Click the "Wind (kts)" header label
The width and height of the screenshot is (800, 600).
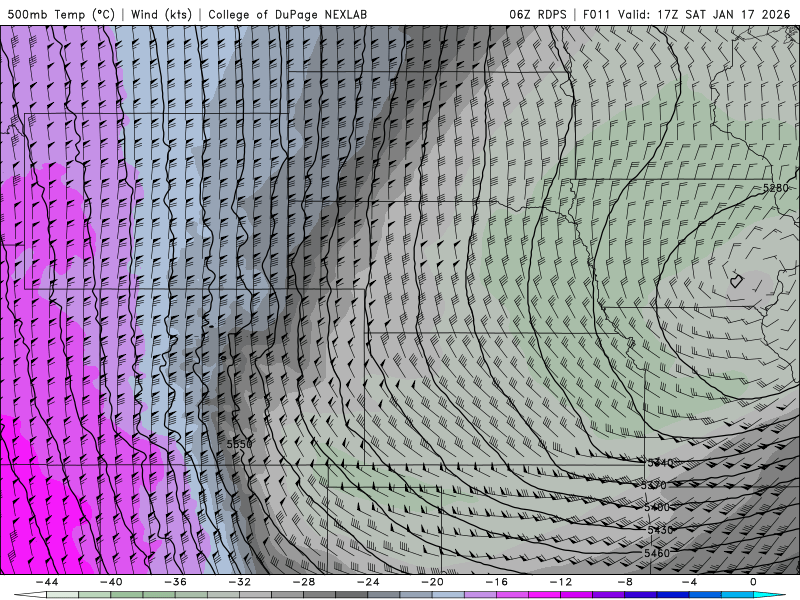click(x=161, y=14)
